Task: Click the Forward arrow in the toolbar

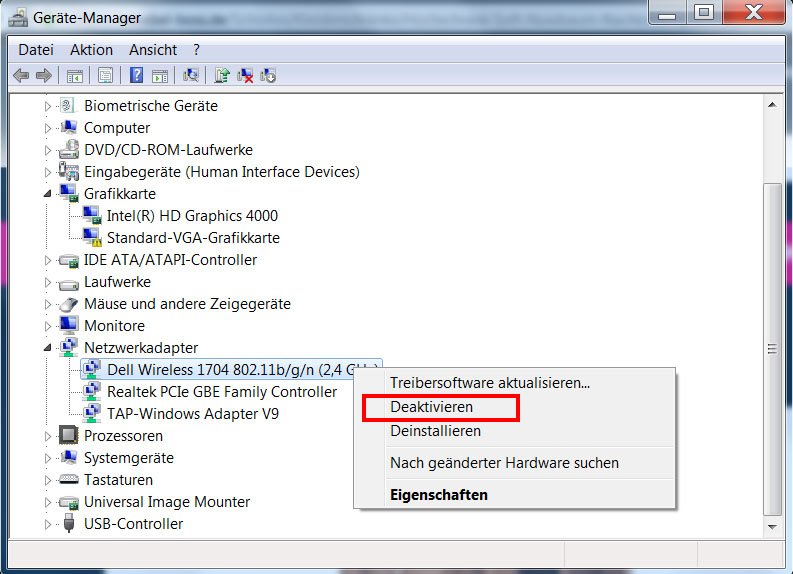Action: click(x=44, y=76)
